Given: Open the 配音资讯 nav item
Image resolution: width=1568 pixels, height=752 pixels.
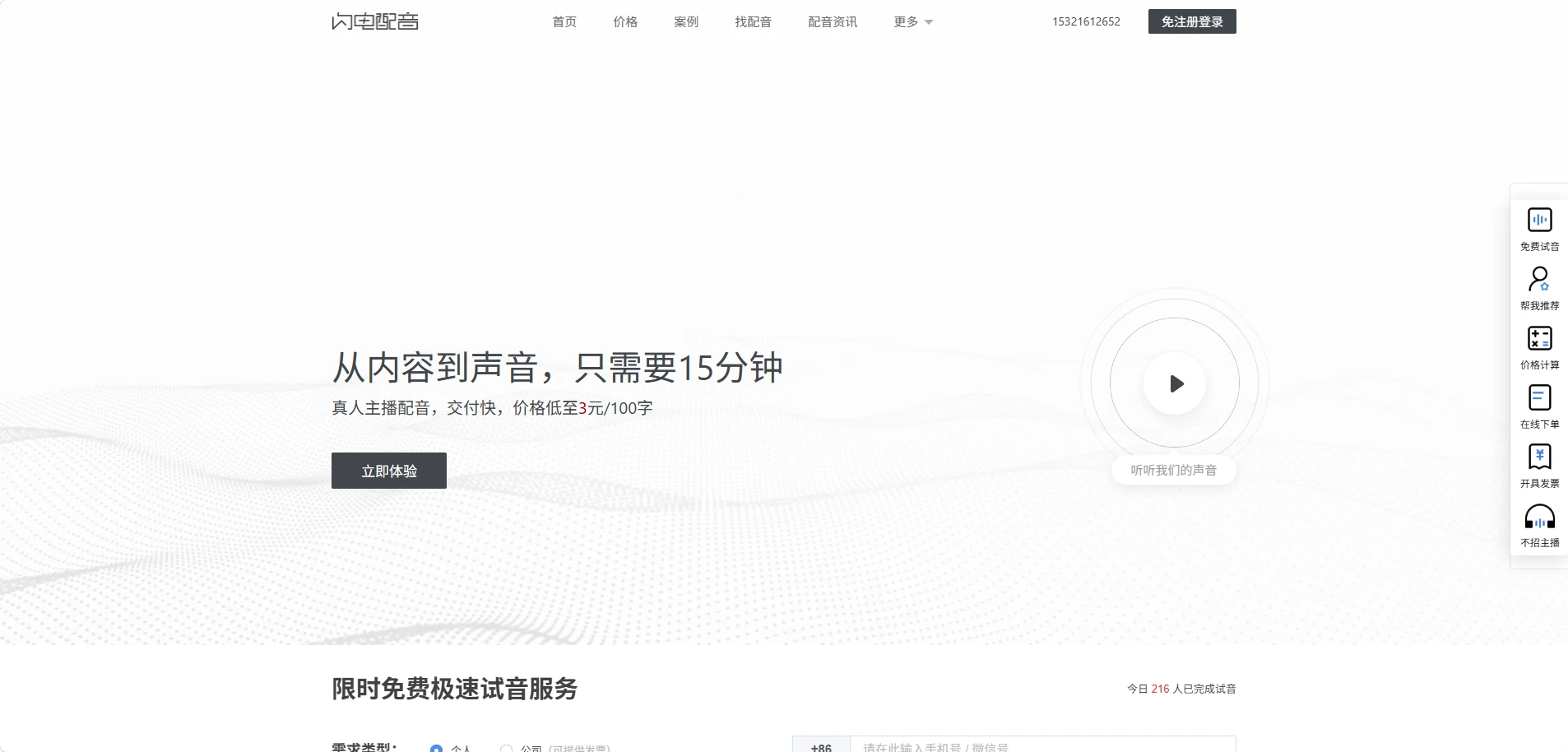Looking at the screenshot, I should tap(833, 22).
